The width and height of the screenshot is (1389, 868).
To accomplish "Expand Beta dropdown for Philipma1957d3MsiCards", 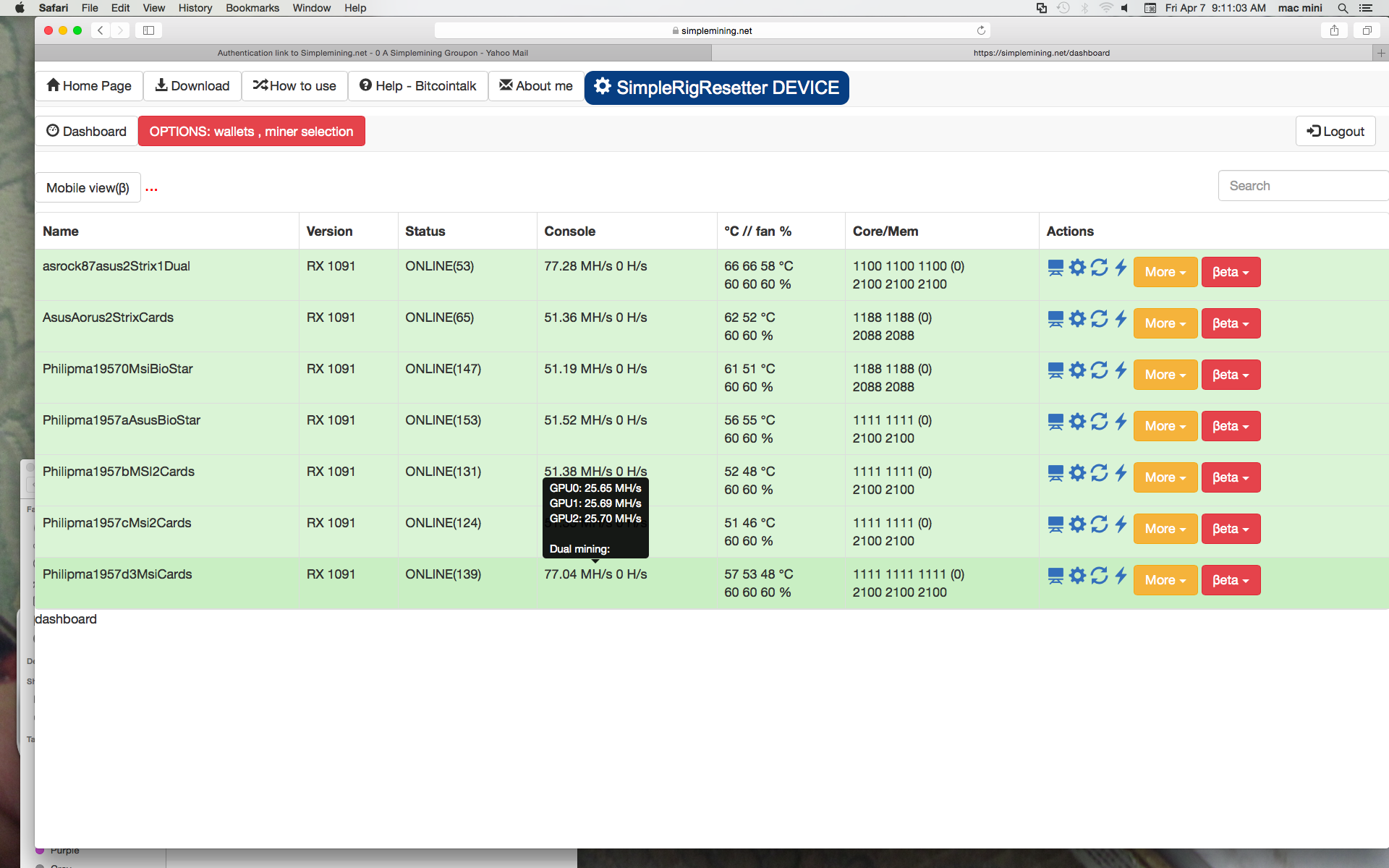I will tap(1231, 580).
